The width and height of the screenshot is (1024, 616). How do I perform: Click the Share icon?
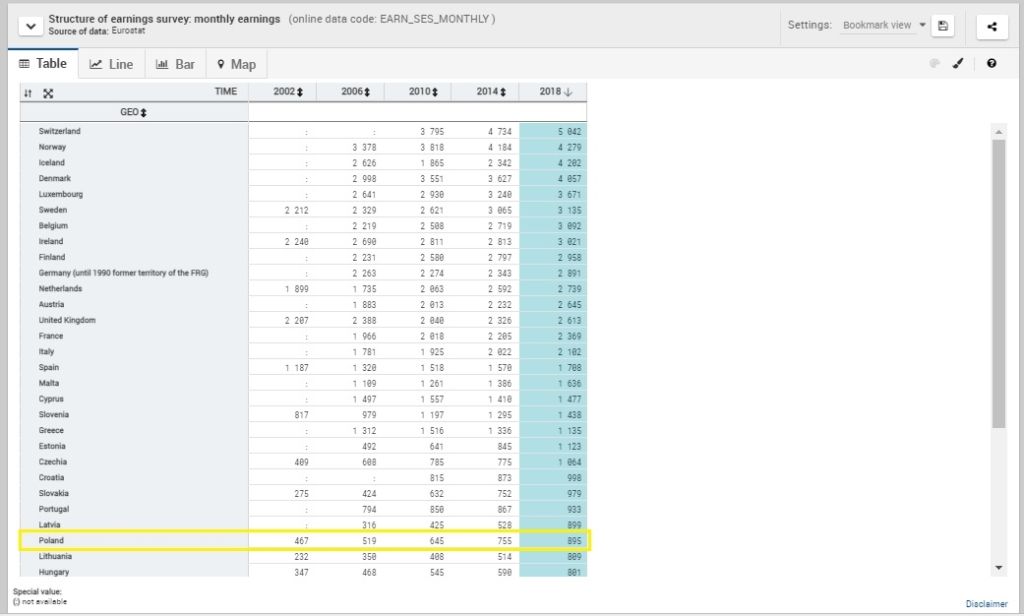tap(991, 26)
